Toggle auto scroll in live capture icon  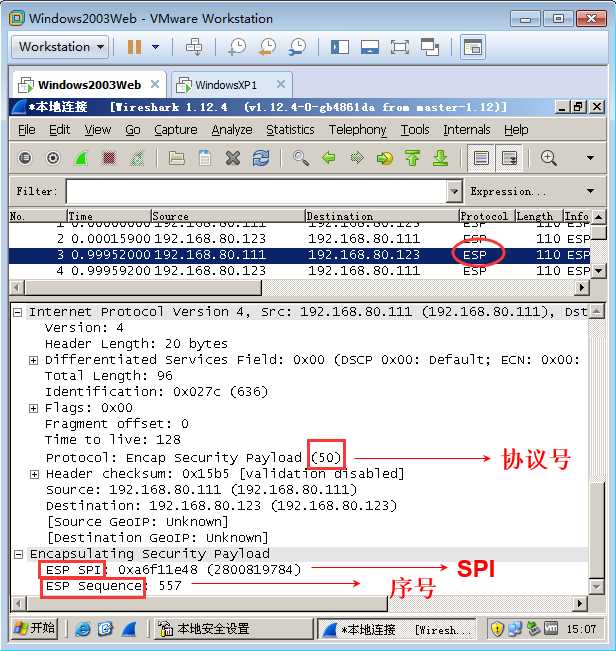(509, 158)
